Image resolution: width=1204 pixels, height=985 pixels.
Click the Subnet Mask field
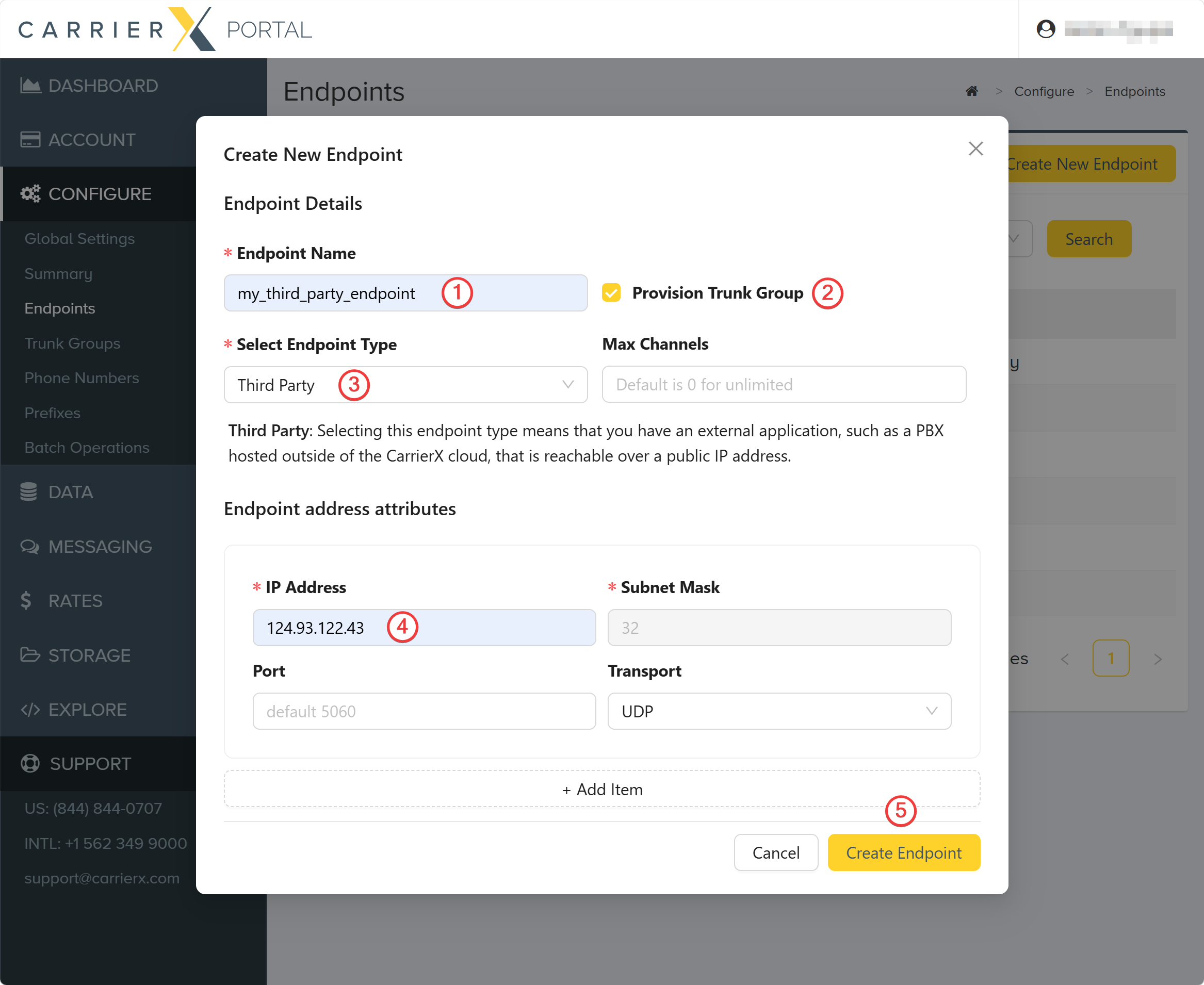tap(779, 628)
